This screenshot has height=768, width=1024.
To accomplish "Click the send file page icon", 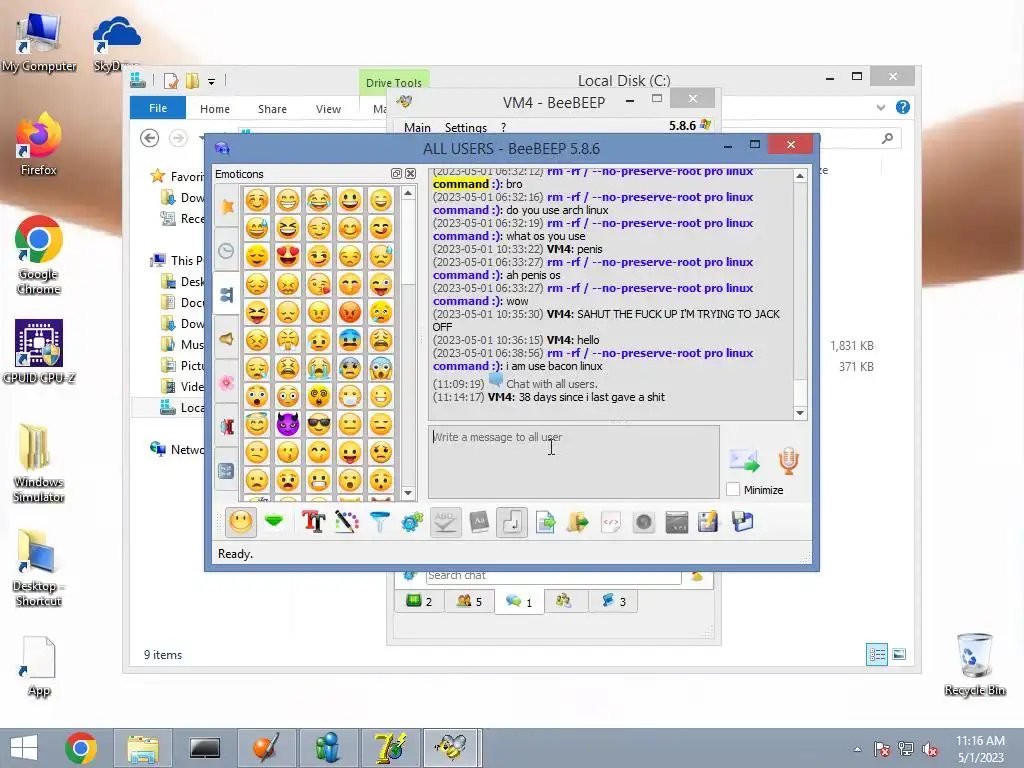I will [545, 522].
